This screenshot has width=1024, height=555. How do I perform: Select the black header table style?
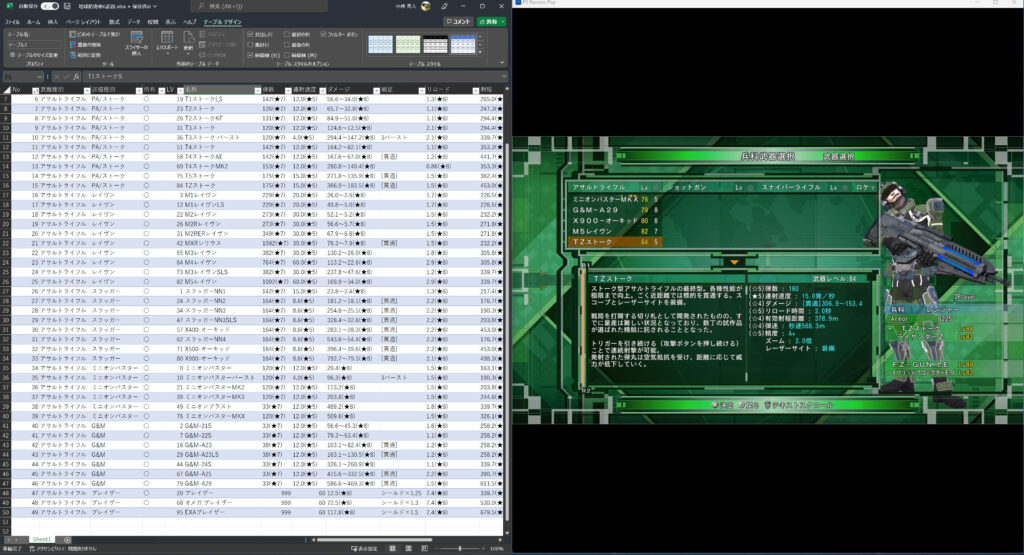pos(435,44)
